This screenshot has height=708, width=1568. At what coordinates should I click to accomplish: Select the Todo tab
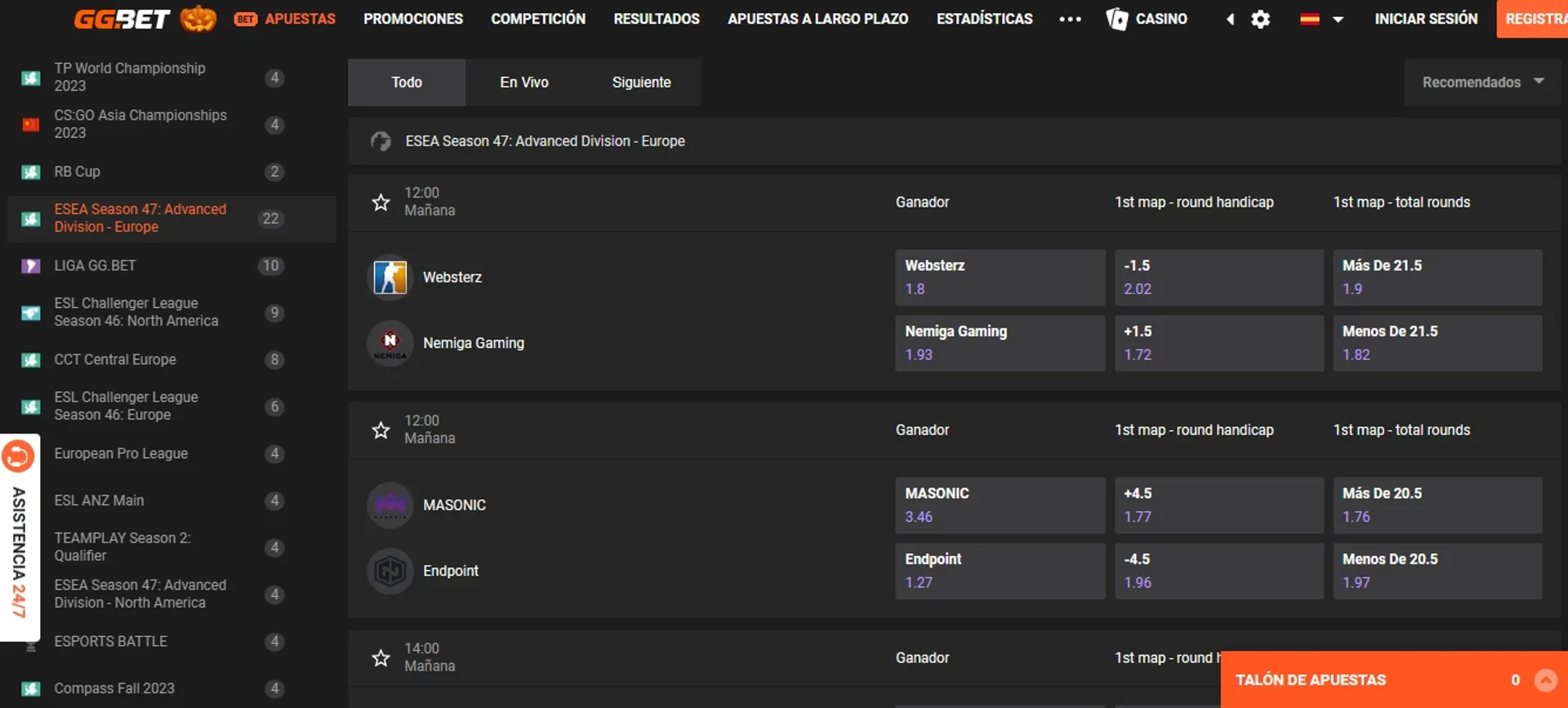point(407,82)
